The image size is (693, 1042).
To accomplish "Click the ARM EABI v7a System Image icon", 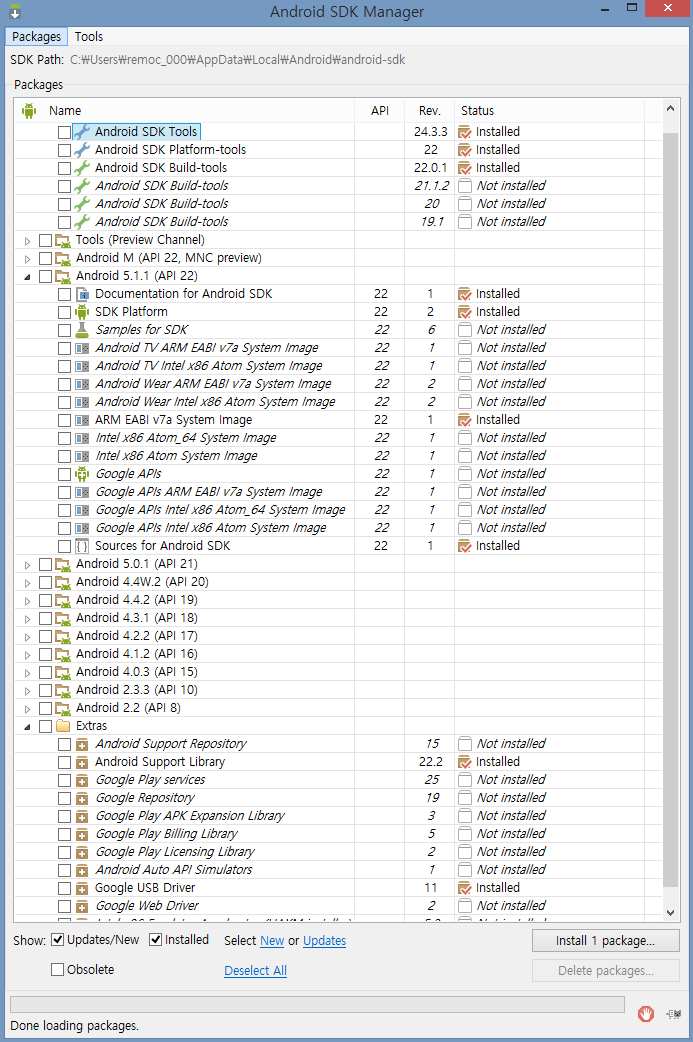I will pyautogui.click(x=82, y=420).
